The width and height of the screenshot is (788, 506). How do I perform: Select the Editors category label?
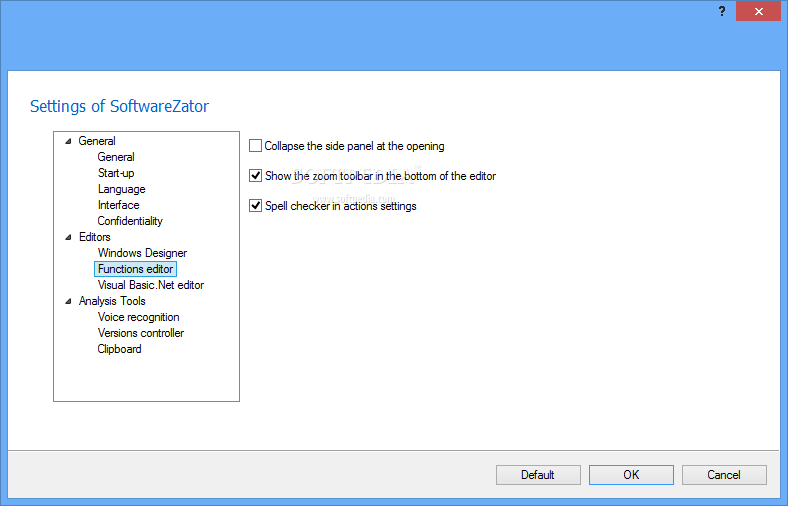click(94, 237)
